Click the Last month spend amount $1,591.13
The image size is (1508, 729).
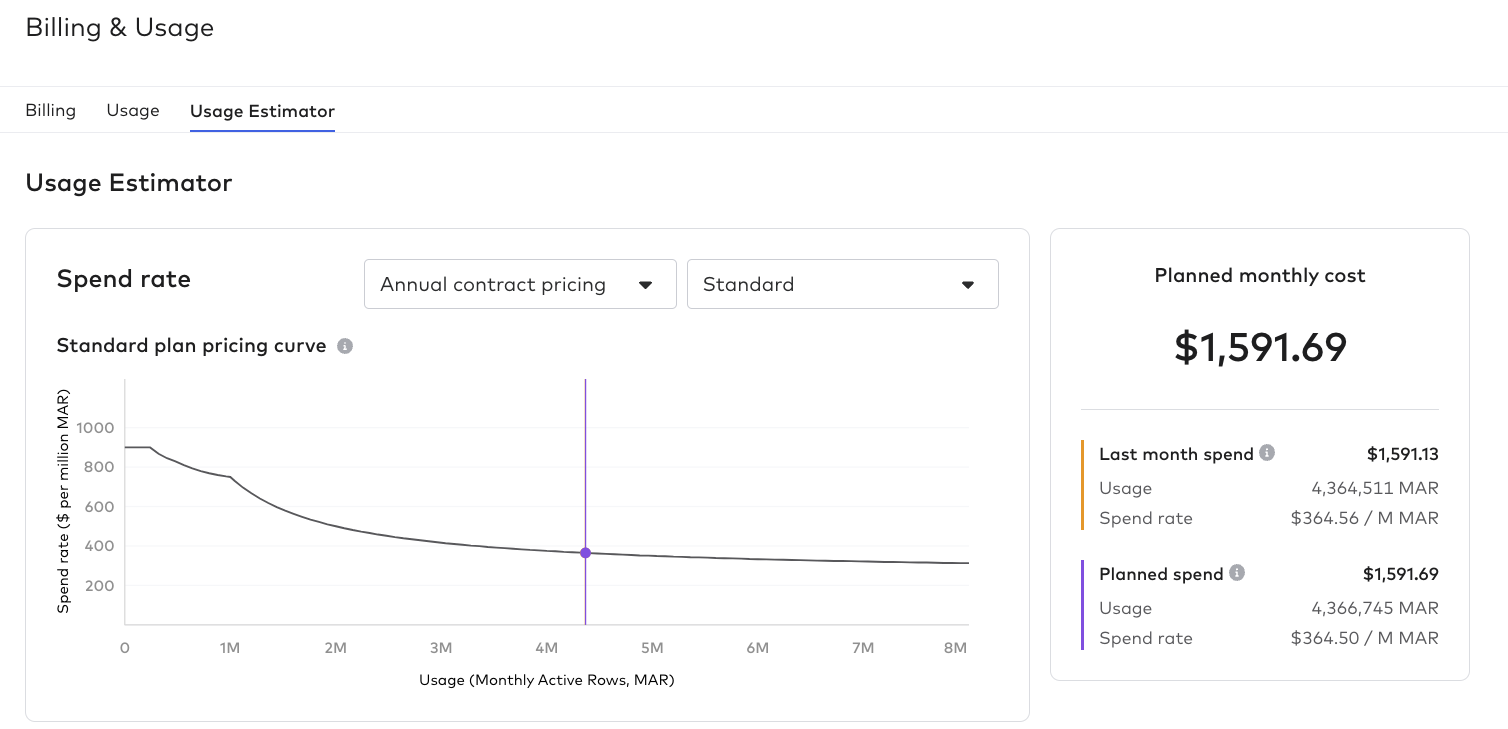1402,454
